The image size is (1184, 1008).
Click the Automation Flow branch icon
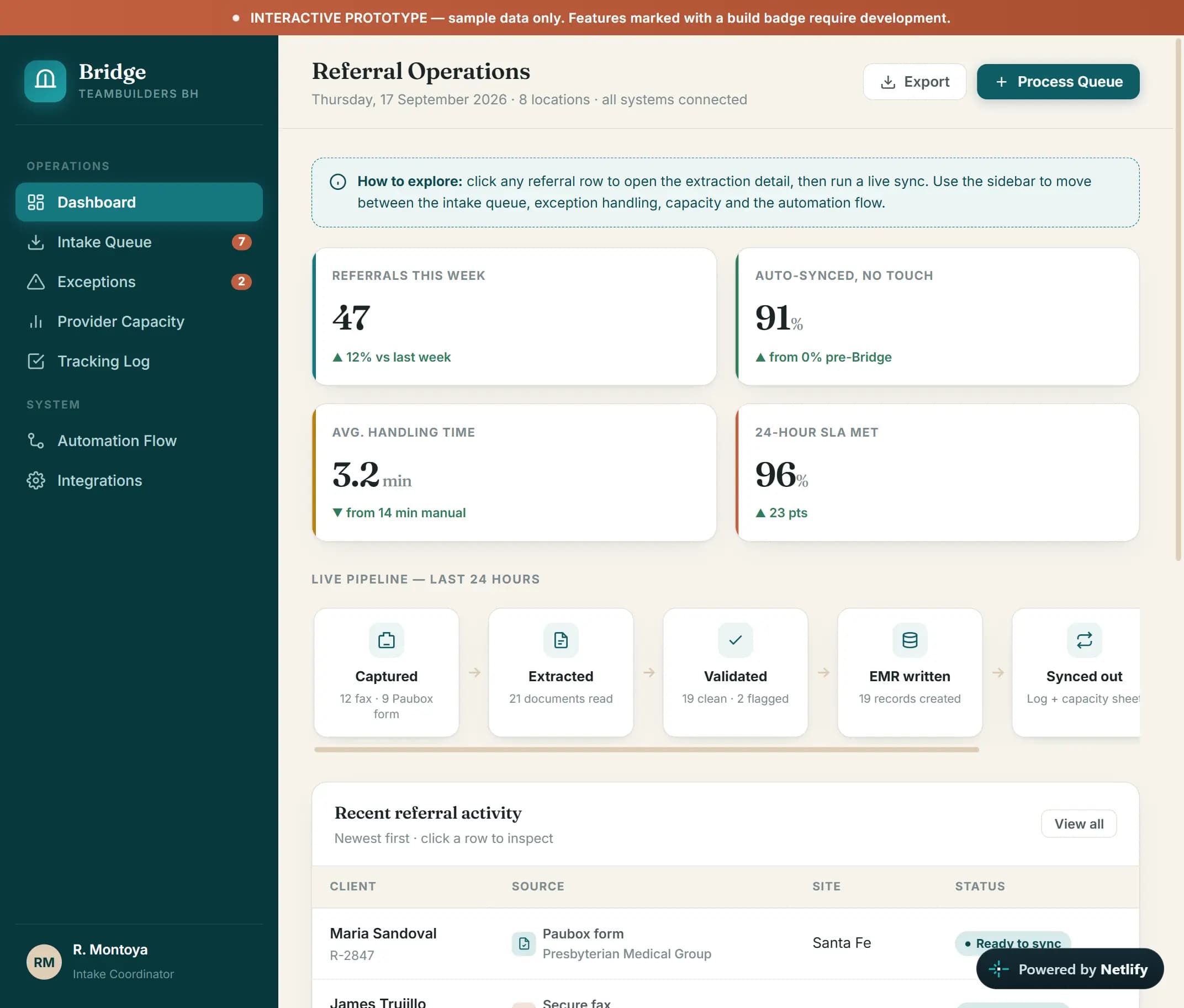[36, 441]
